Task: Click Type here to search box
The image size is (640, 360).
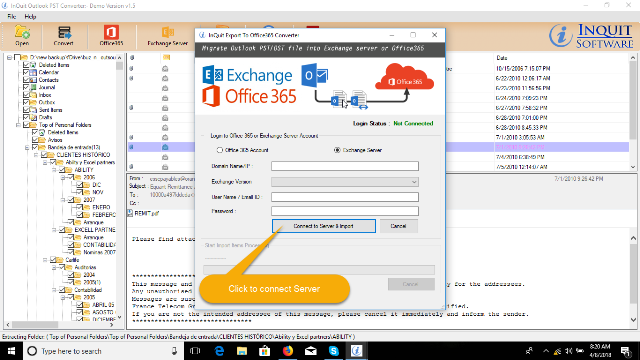Action: coord(102,351)
